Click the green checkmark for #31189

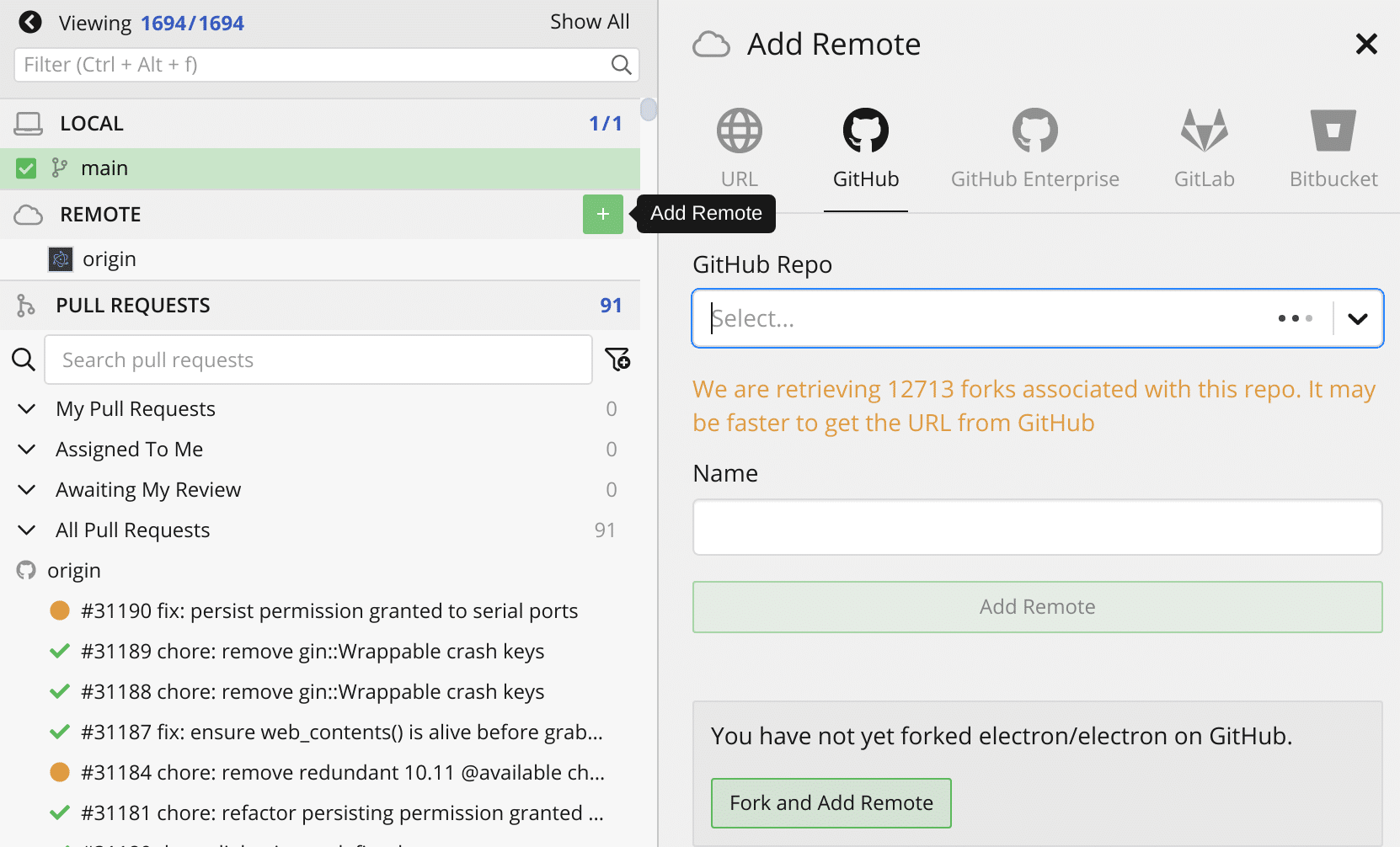click(60, 651)
